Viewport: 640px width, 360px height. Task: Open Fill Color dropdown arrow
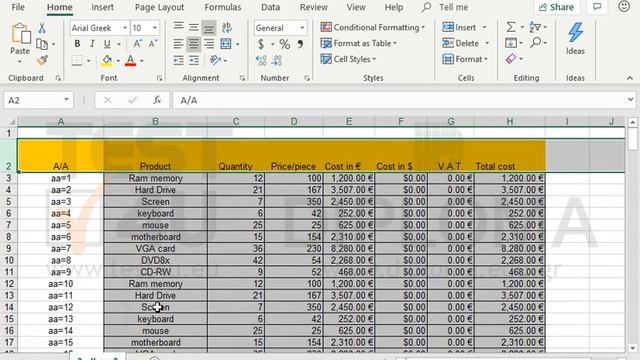[x=118, y=61]
